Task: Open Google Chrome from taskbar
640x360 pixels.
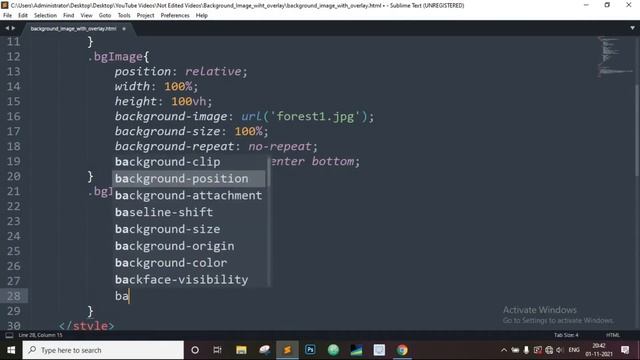Action: click(402, 350)
